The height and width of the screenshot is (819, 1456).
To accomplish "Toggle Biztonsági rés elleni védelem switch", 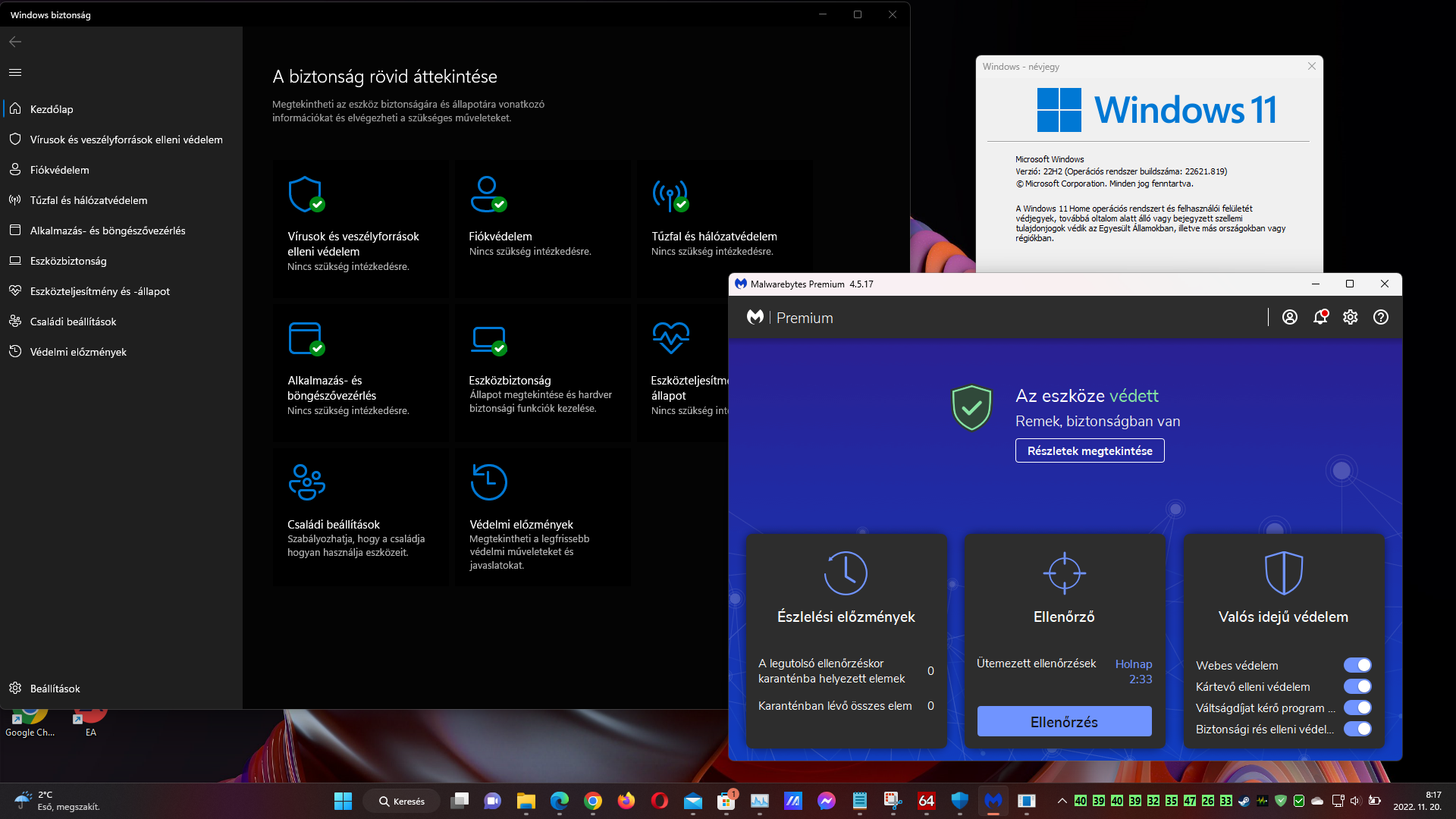I will click(1357, 729).
